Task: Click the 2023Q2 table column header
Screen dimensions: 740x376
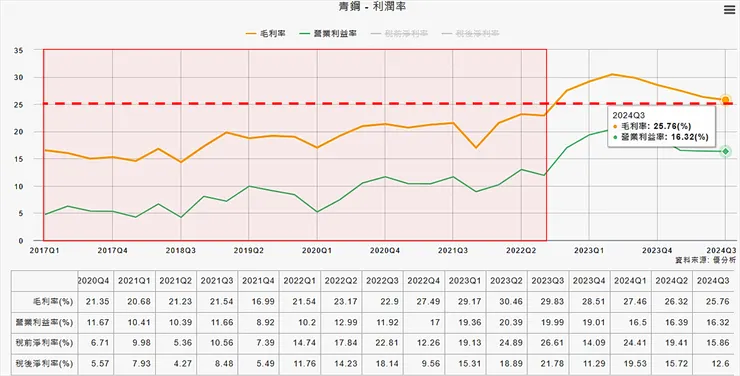Action: click(x=506, y=281)
